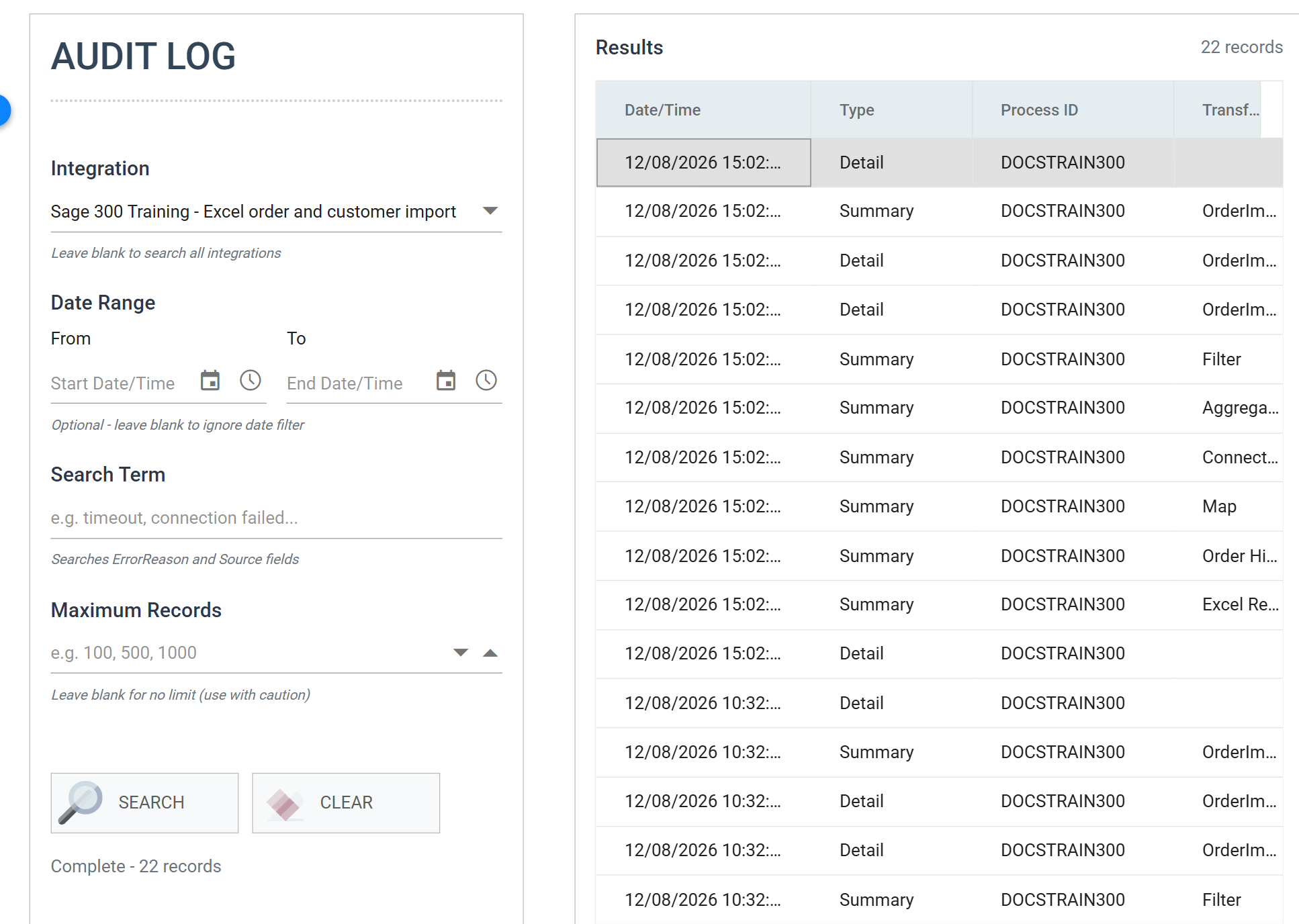
Task: Focus the Search Term input field
Action: coord(276,518)
